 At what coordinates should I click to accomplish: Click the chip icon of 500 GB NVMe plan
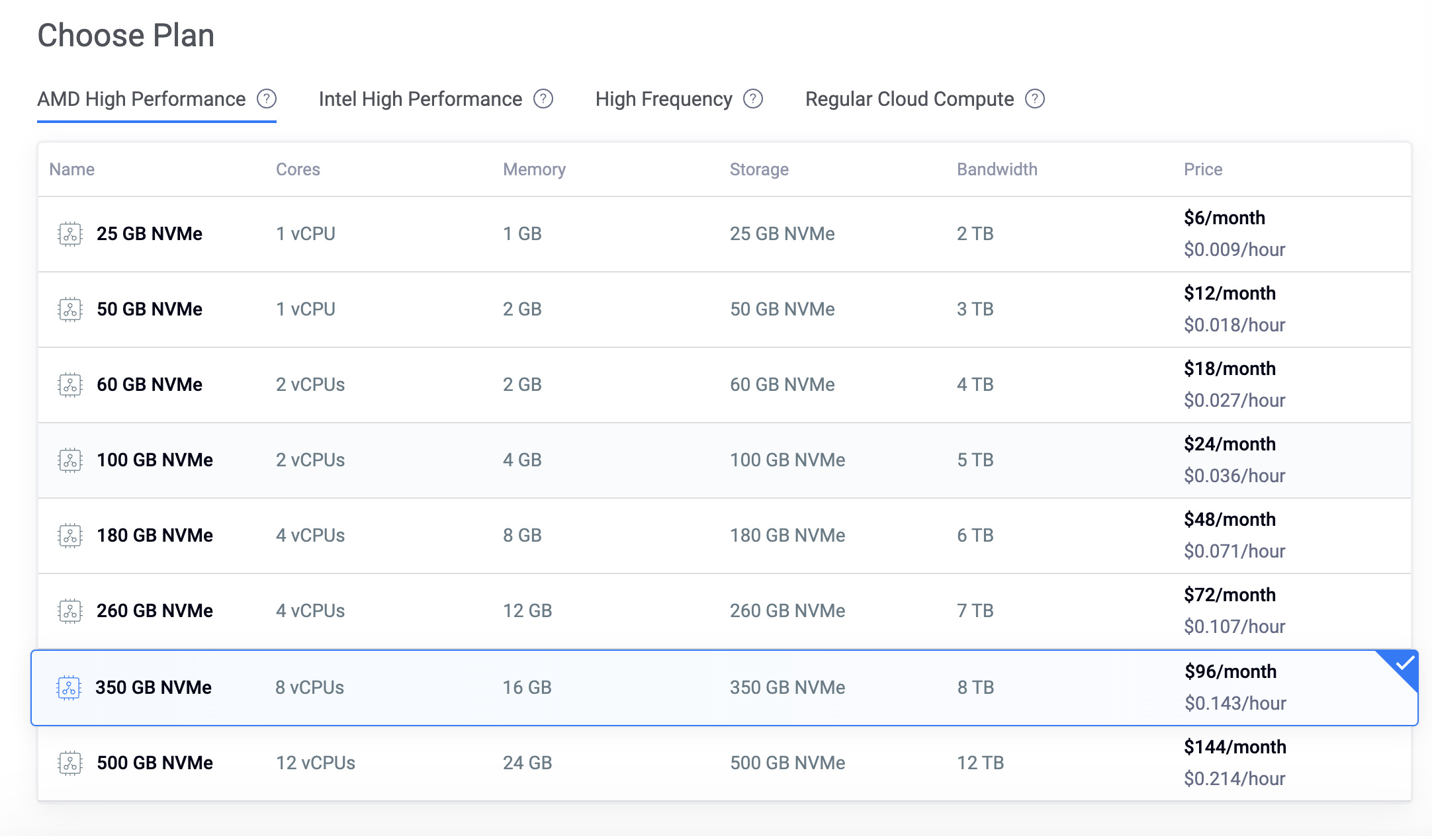[x=70, y=763]
